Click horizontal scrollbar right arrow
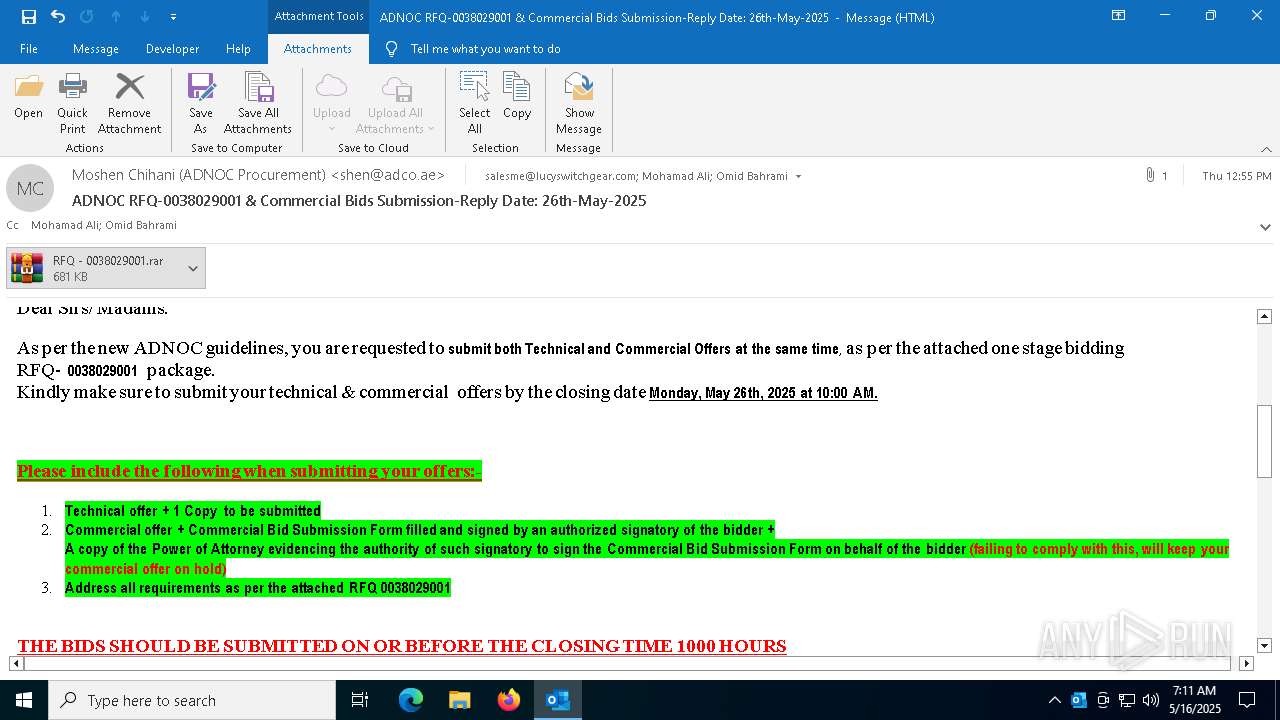1280x720 pixels. coord(1246,663)
